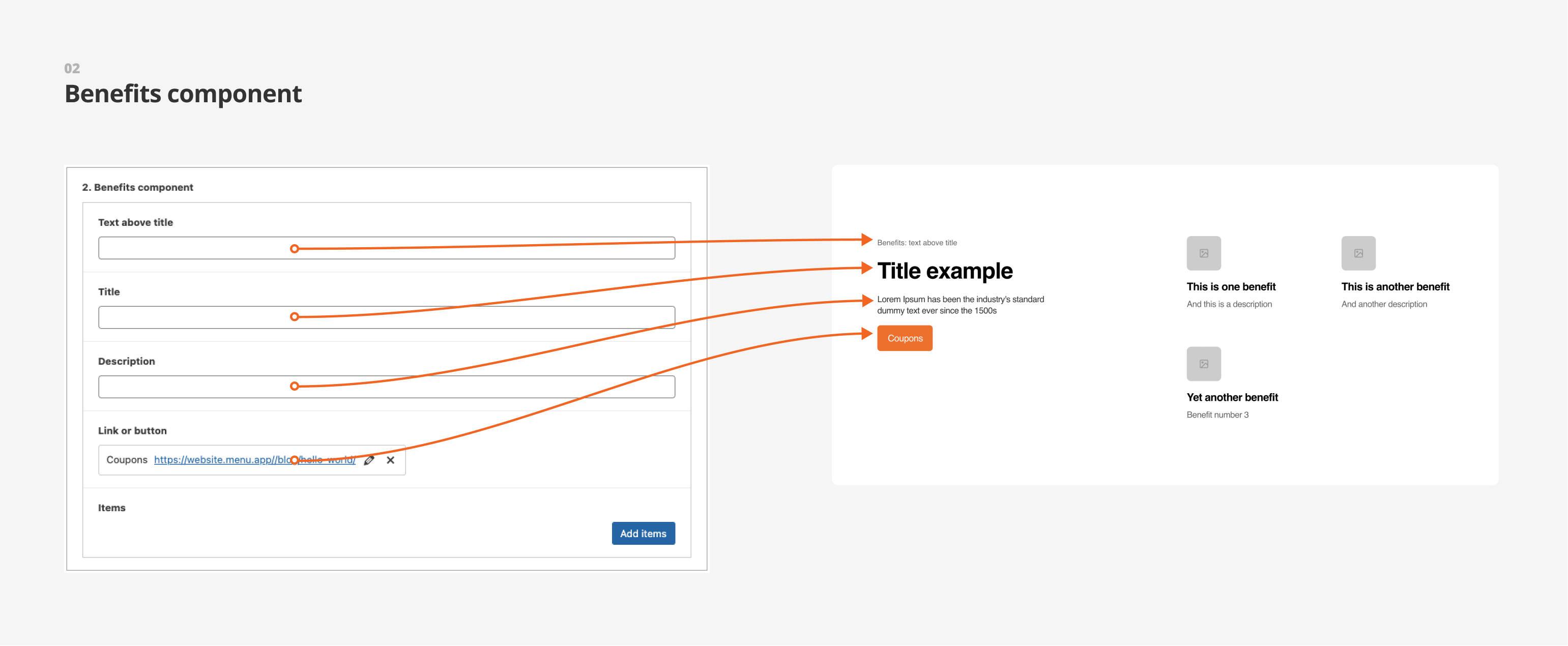This screenshot has width=1568, height=646.
Task: Click the '2. Benefits component' panel header
Action: tap(137, 188)
